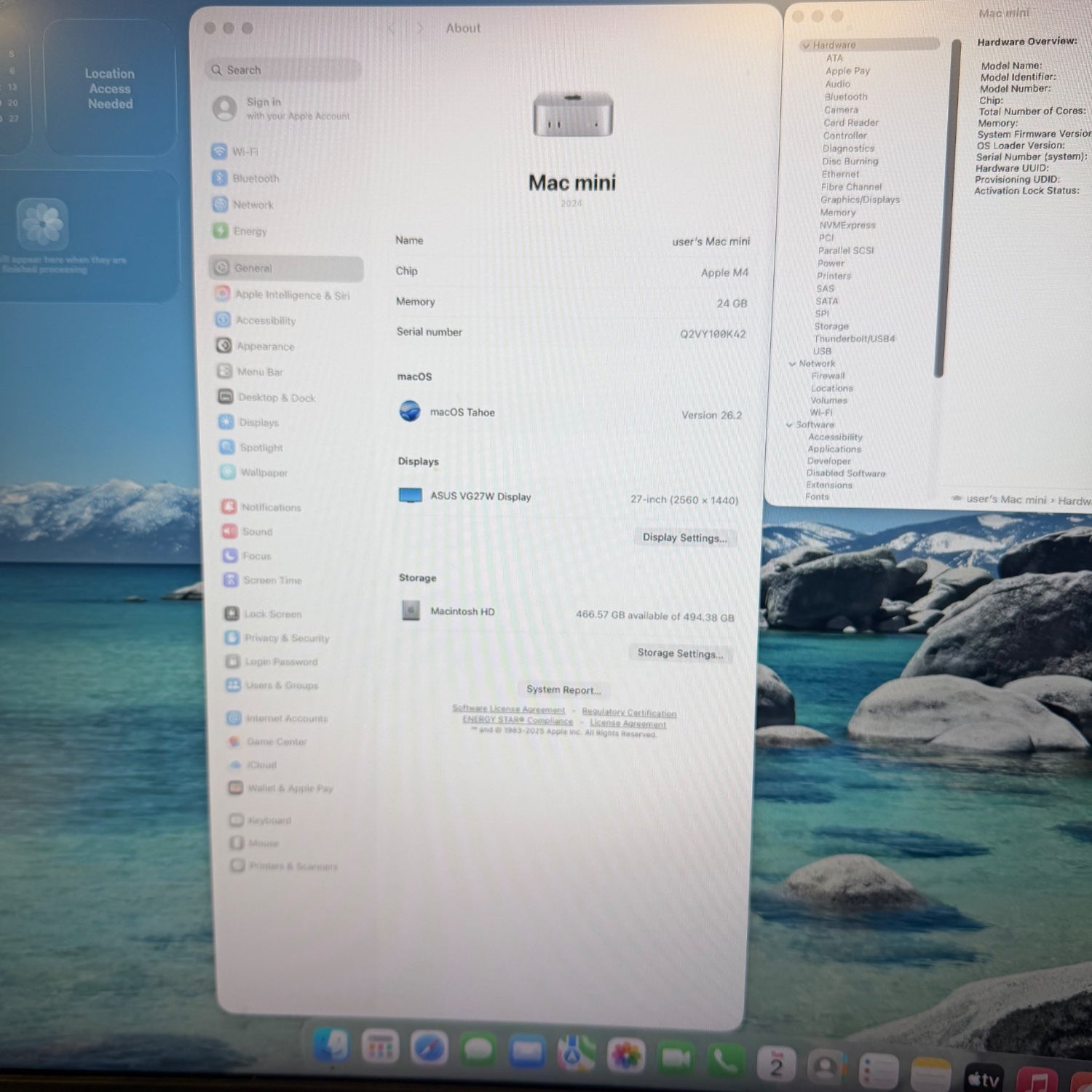Select Card Reader in the Hardware list
The image size is (1092, 1092).
(x=851, y=122)
